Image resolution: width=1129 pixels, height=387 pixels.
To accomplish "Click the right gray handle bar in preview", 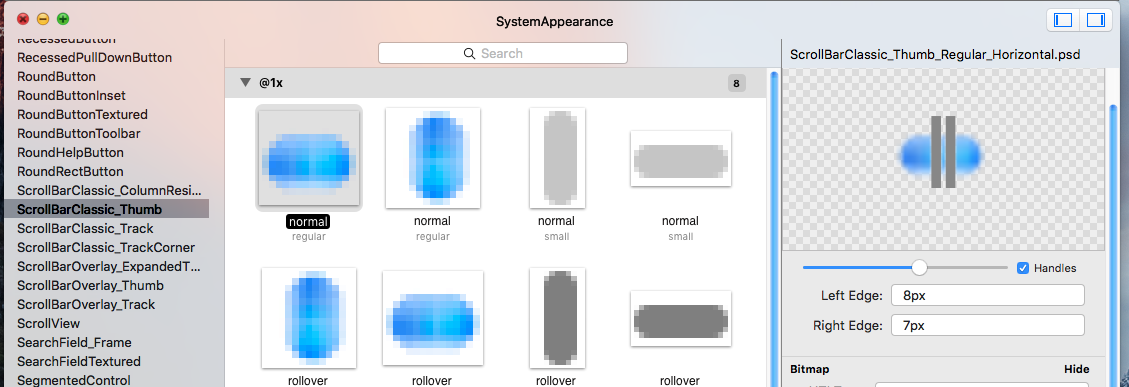I will coord(950,152).
